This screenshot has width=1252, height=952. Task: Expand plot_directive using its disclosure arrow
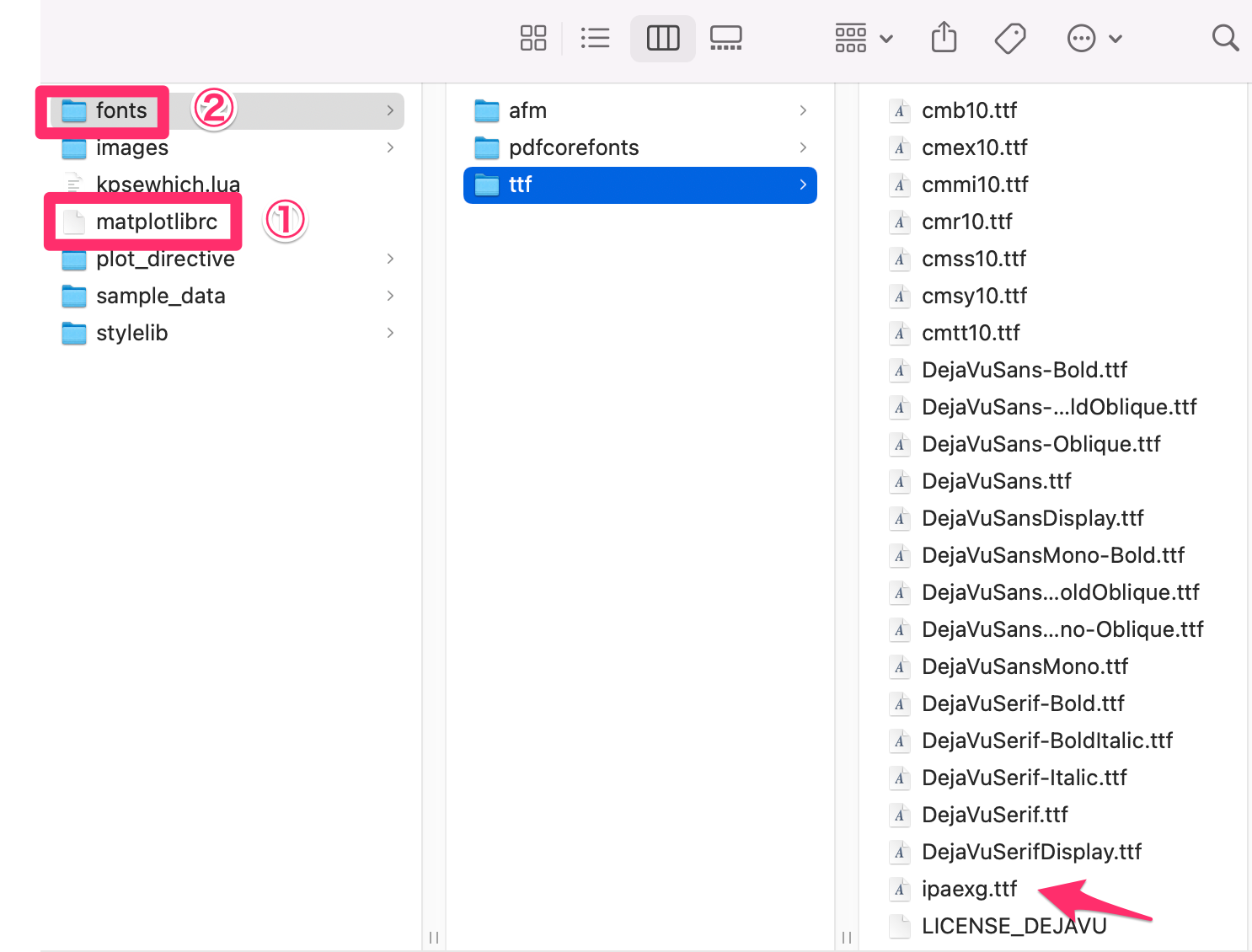pyautogui.click(x=389, y=259)
